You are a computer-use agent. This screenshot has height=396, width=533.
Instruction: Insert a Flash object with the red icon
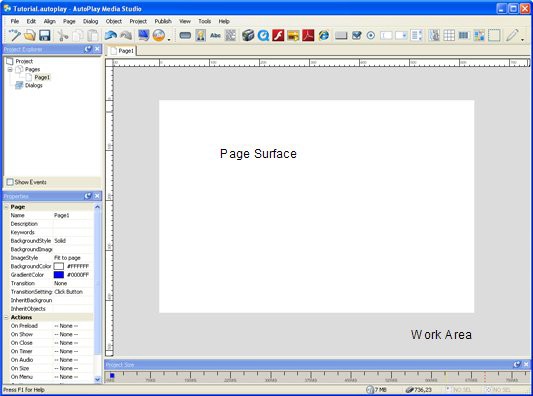point(278,35)
